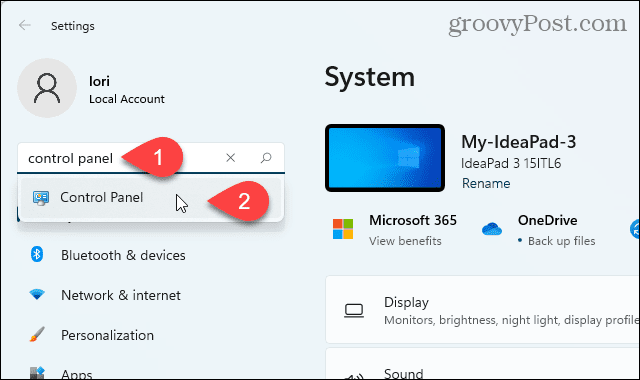Viewport: 640px width, 380px height.
Task: Click the IdeaPad 3 15ITL6 model text
Action: tap(511, 163)
